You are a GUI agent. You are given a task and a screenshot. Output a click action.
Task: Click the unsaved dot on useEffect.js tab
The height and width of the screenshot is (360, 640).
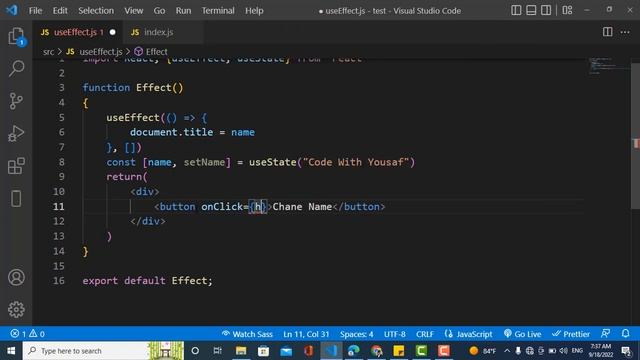[x=113, y=32]
